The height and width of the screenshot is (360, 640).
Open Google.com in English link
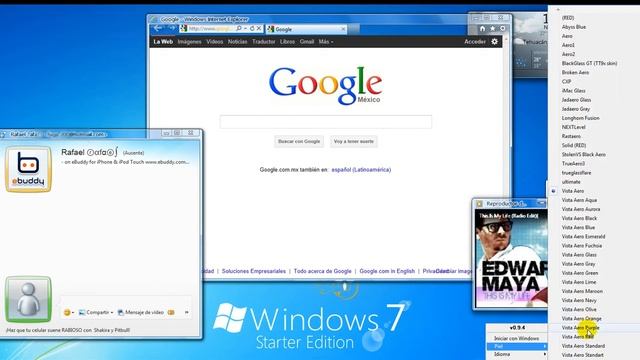point(387,271)
